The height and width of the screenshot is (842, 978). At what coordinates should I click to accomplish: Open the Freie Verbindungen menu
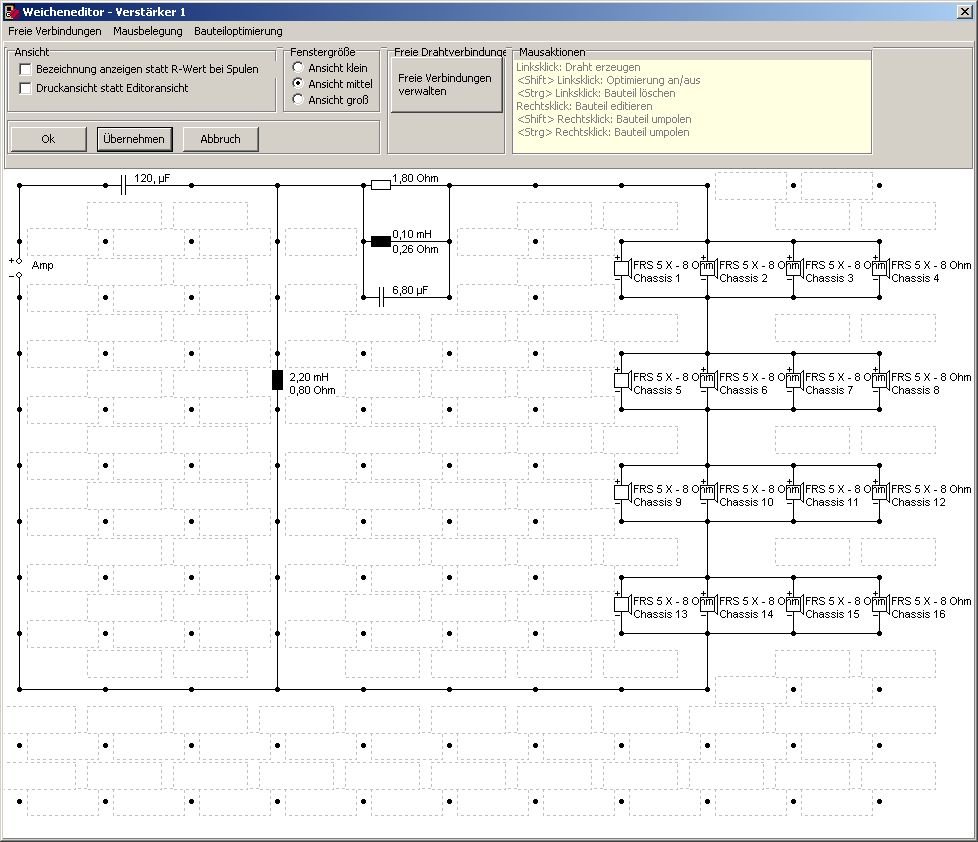pos(54,31)
